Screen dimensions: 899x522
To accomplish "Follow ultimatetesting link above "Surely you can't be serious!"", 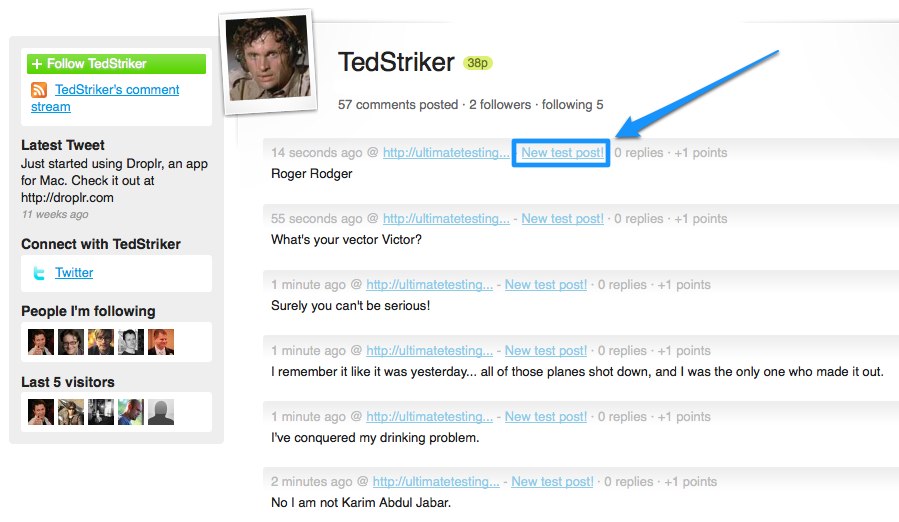I will [x=429, y=285].
